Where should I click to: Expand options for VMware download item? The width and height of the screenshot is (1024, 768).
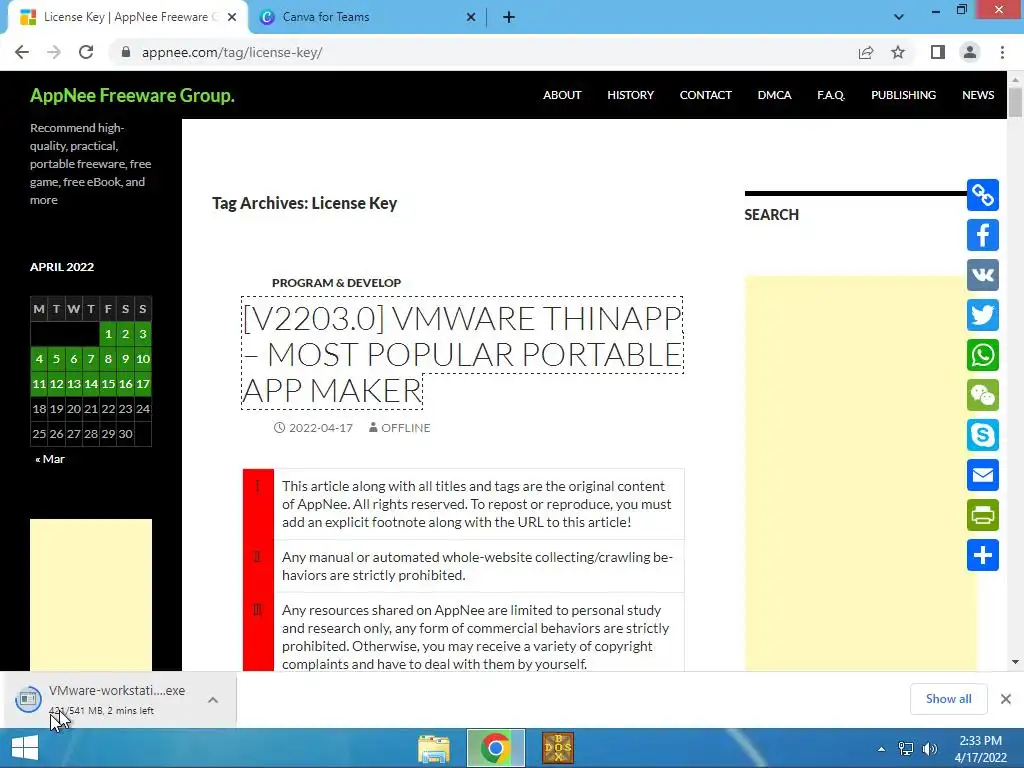point(213,699)
